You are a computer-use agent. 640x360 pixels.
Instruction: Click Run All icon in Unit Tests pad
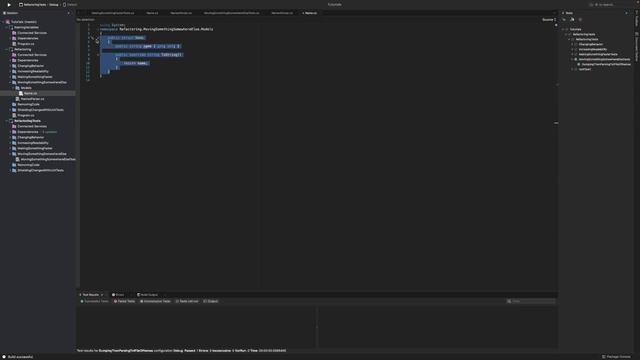tap(564, 20)
